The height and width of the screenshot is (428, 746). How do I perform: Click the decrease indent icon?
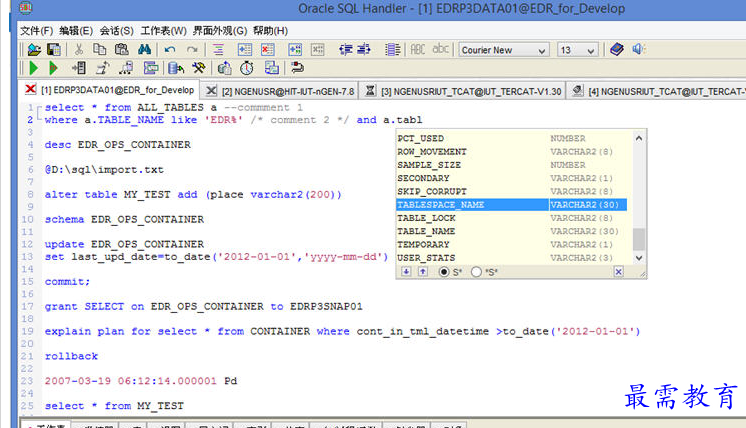click(346, 49)
